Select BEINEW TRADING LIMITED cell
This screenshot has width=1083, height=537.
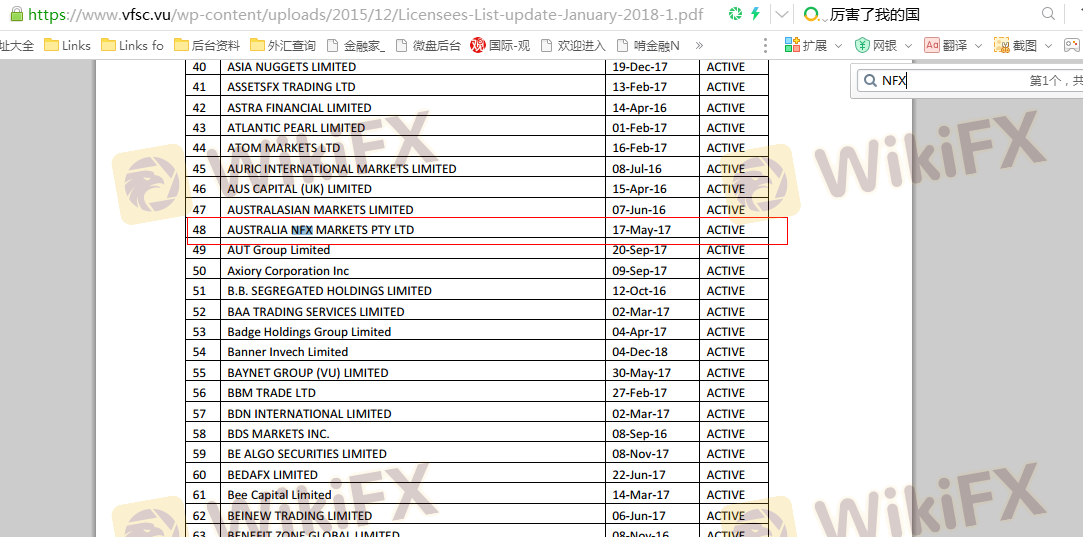click(x=412, y=515)
